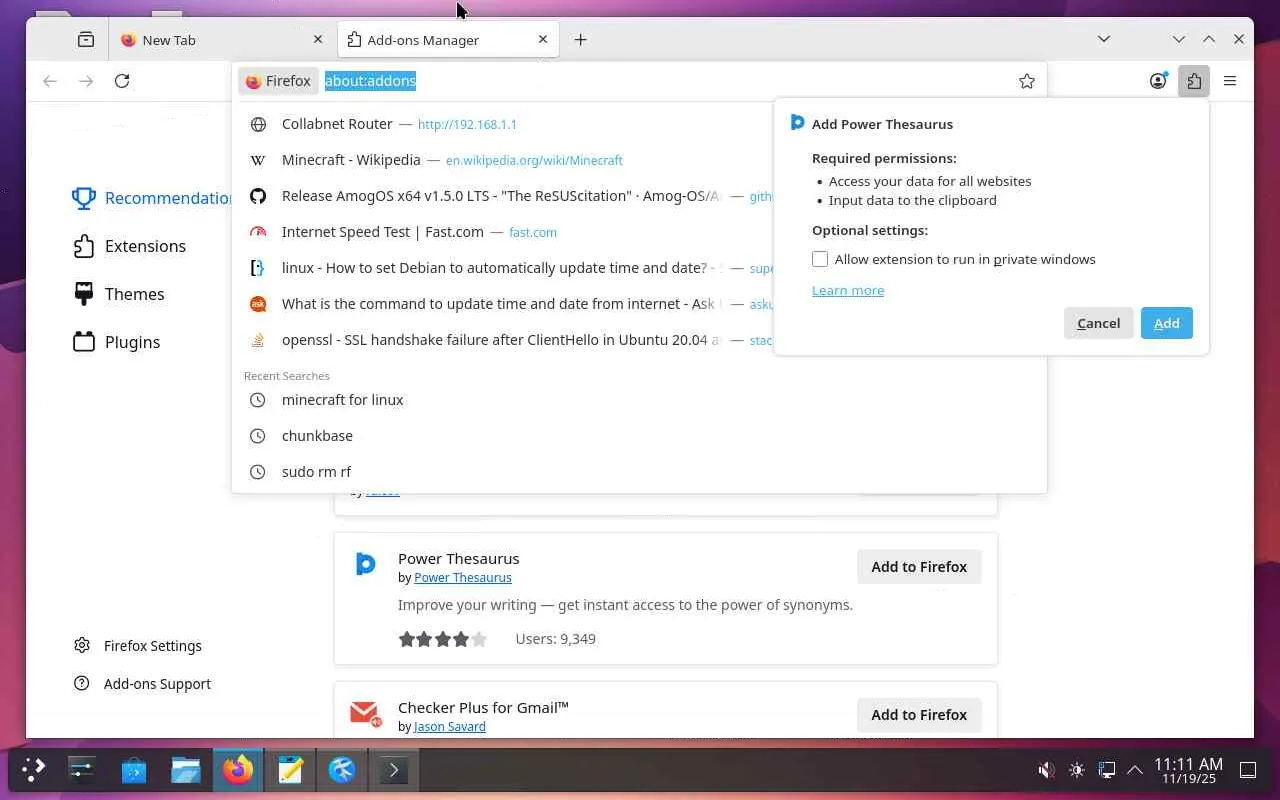
Task: Open the Extensions toolbar button
Action: pyautogui.click(x=1194, y=81)
